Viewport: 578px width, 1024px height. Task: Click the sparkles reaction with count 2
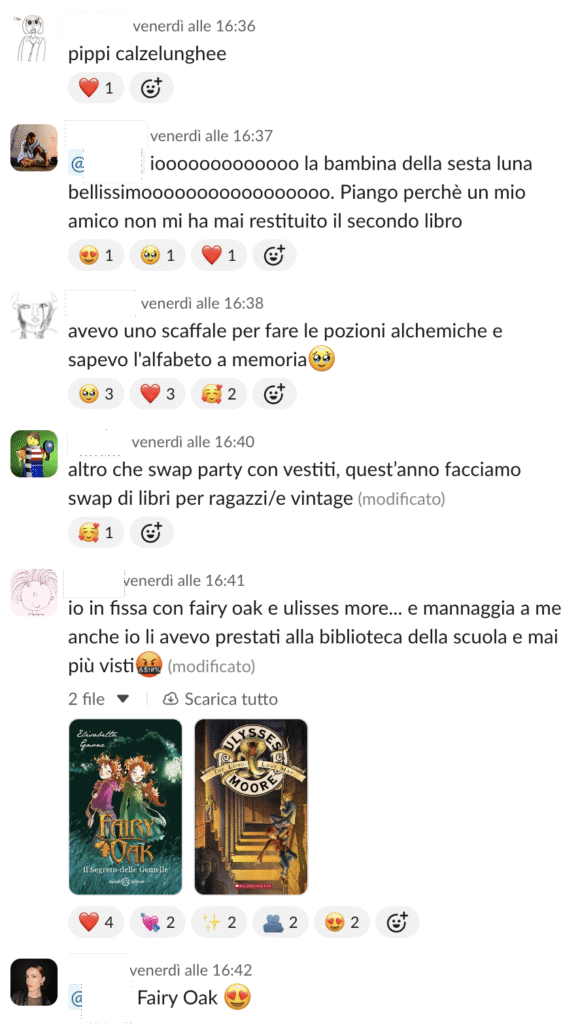click(x=218, y=923)
